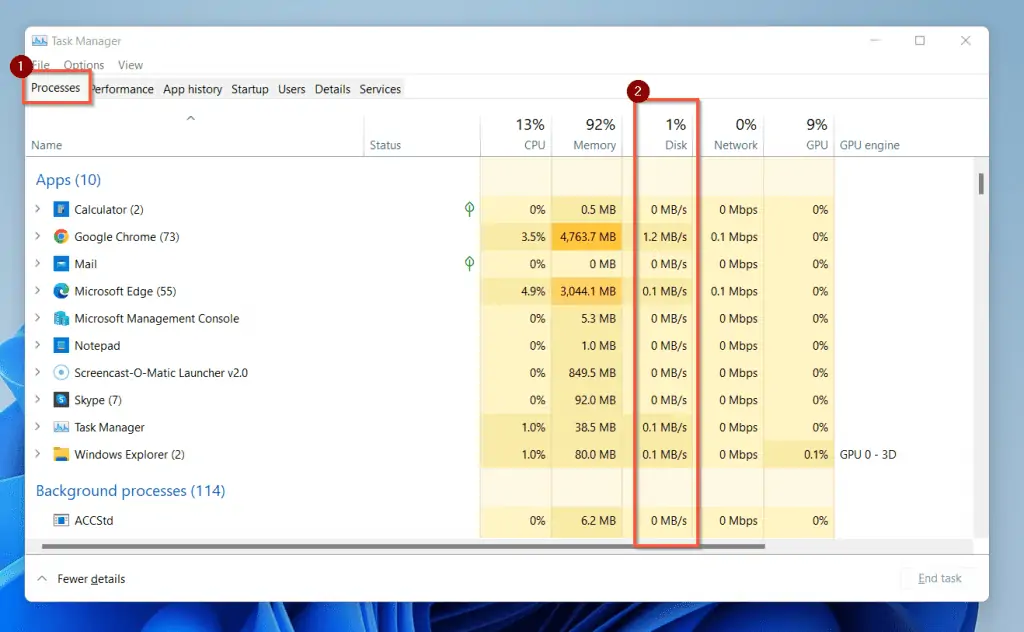This screenshot has height=632, width=1024.
Task: Click the eco leaf icon for Mail
Action: pos(469,263)
